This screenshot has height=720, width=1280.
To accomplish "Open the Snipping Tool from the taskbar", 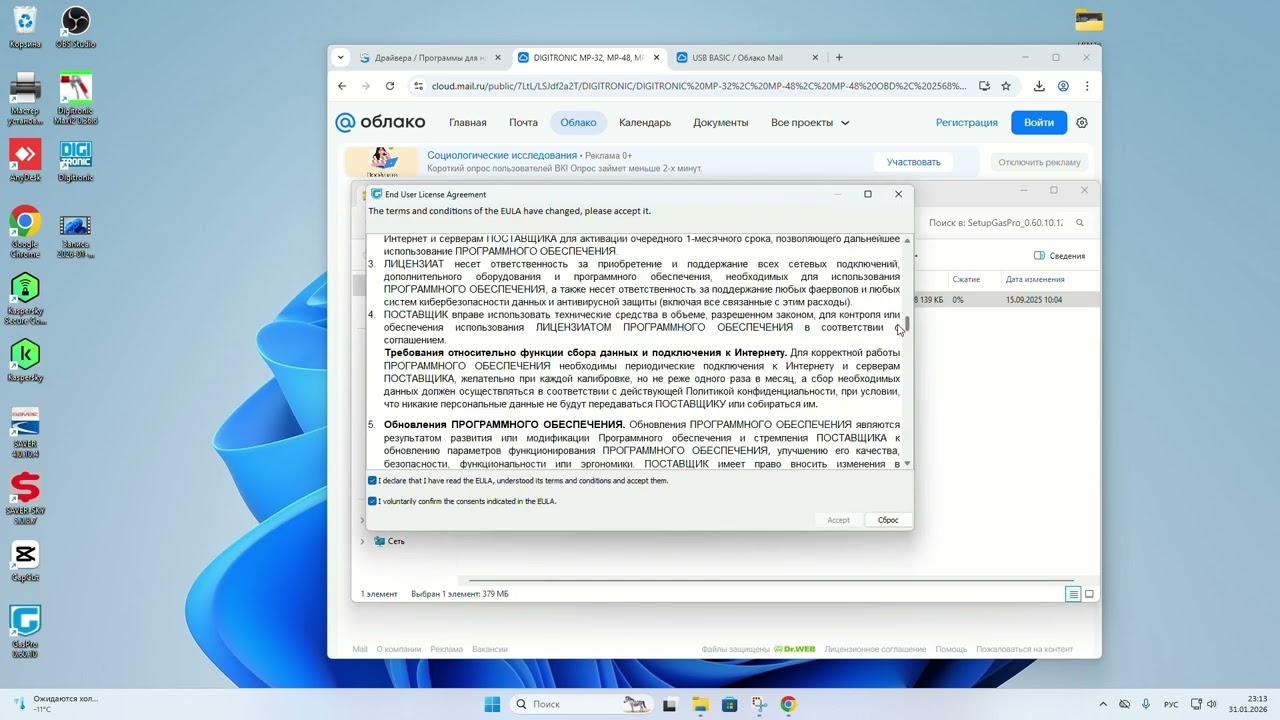I will 759,704.
